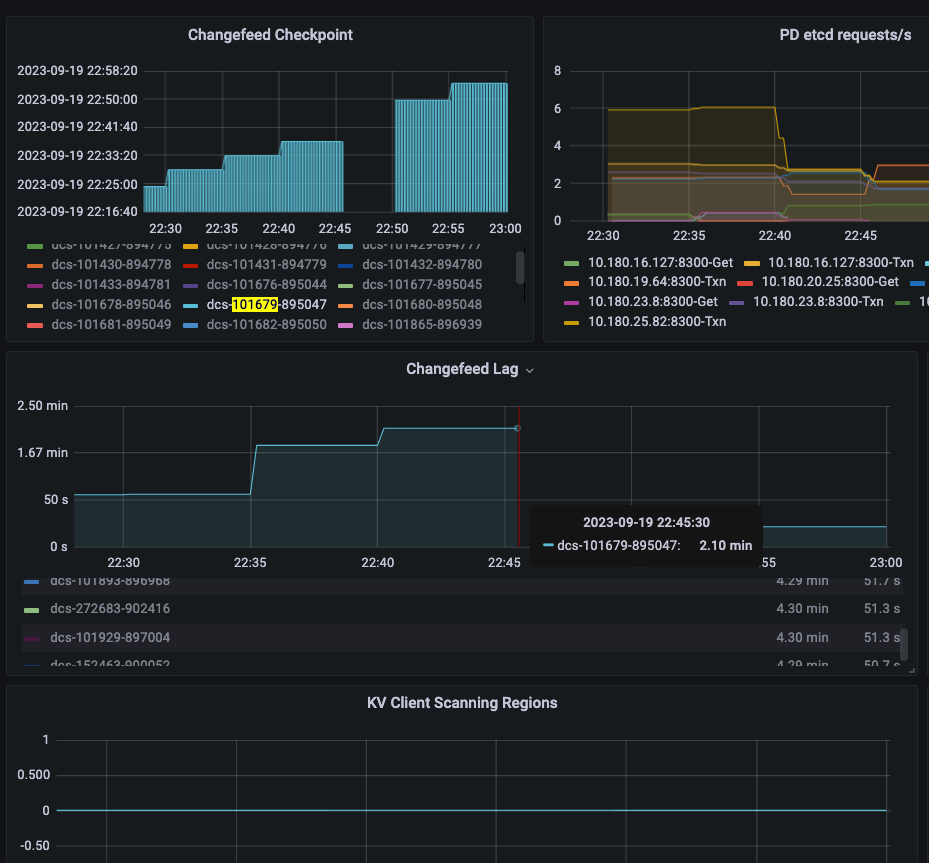Click color swatch of dcs-101431-894779
Viewport: 929px width, 863px height.
(191, 265)
